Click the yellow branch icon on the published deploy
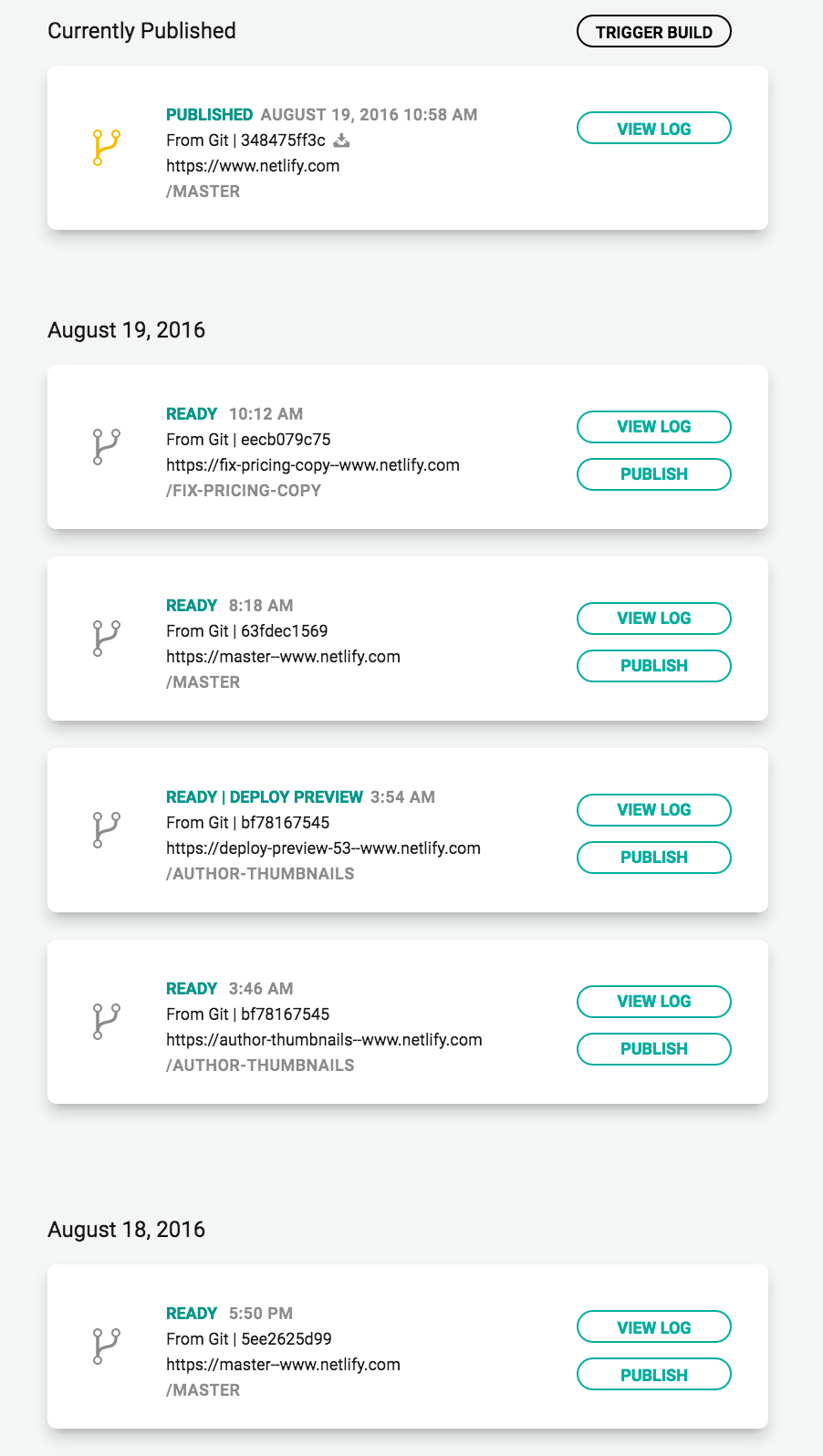 (x=106, y=147)
